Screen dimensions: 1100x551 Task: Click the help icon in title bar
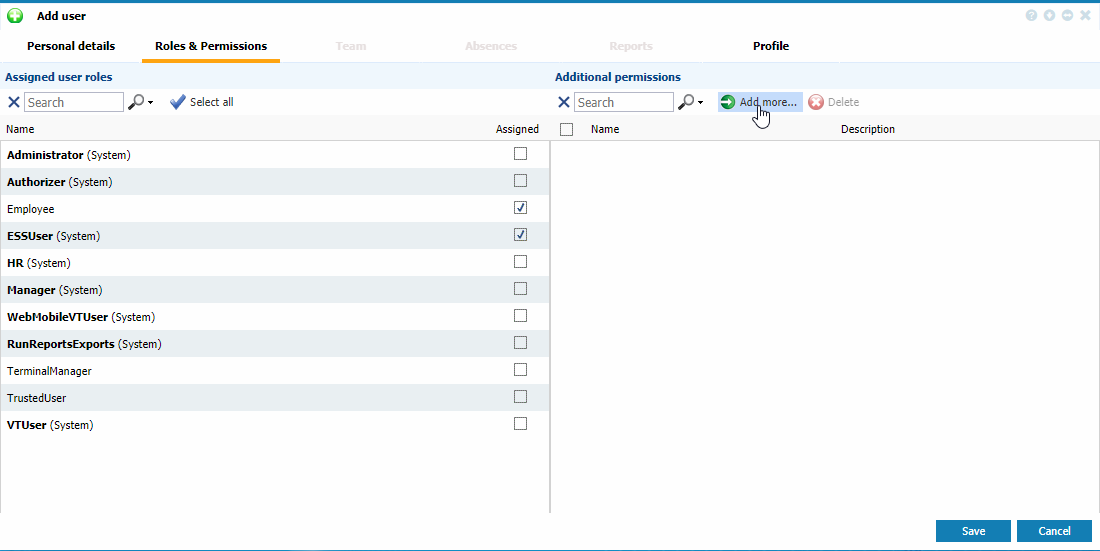tap(1031, 16)
